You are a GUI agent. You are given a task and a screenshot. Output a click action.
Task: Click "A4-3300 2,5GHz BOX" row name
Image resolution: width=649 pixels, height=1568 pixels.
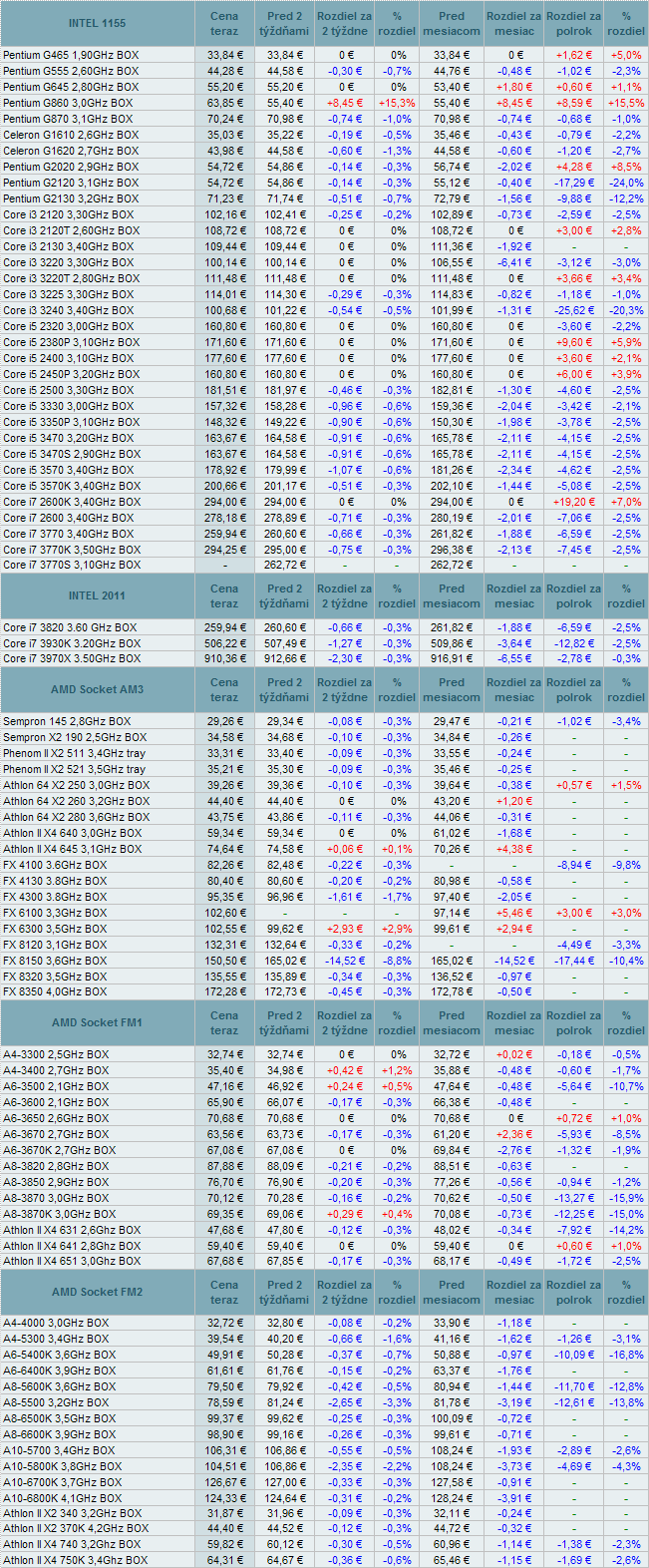[x=56, y=1054]
